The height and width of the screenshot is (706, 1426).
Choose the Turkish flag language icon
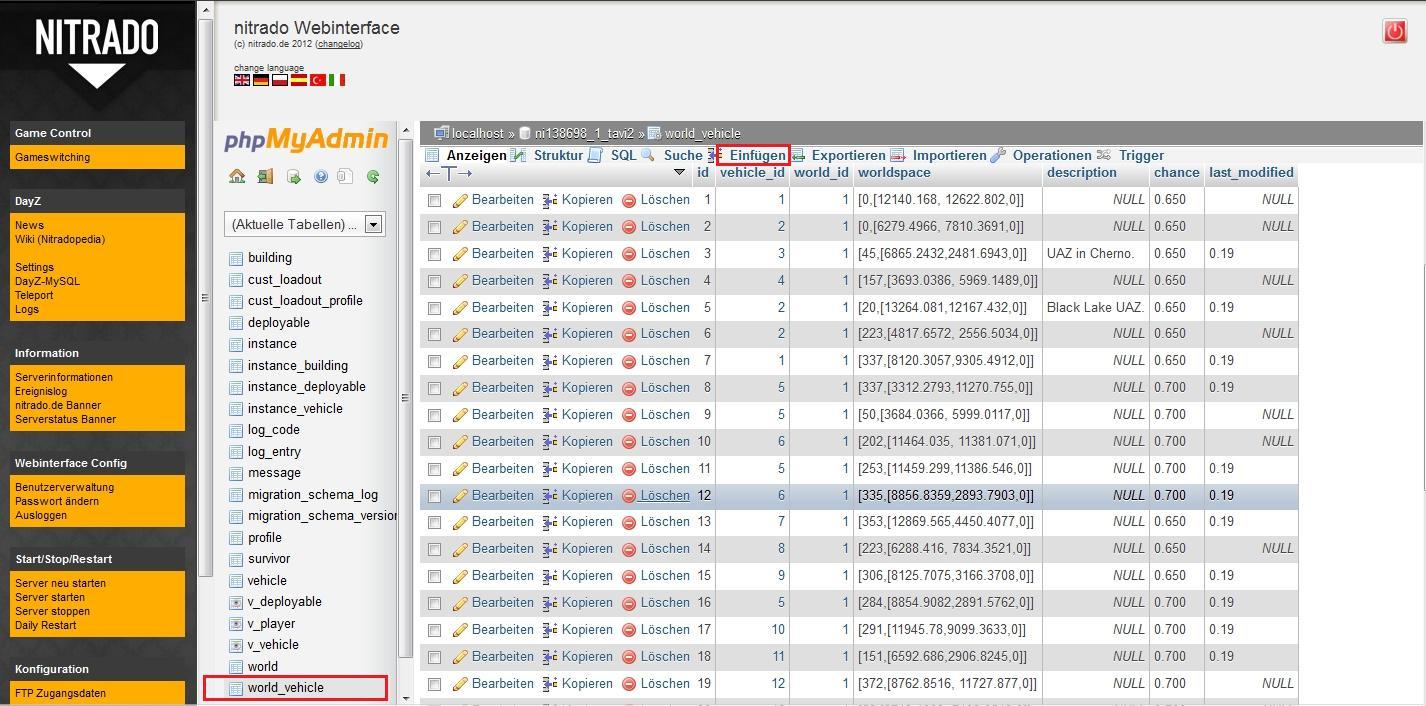pyautogui.click(x=318, y=80)
